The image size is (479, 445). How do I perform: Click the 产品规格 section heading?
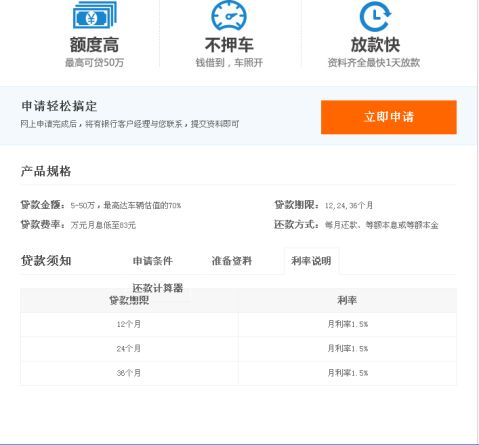(x=46, y=171)
